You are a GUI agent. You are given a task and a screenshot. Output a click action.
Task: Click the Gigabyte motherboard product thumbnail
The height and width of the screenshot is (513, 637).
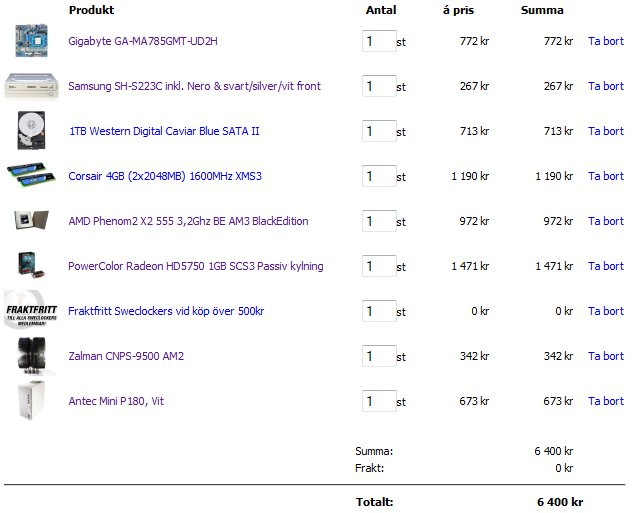[x=31, y=41]
